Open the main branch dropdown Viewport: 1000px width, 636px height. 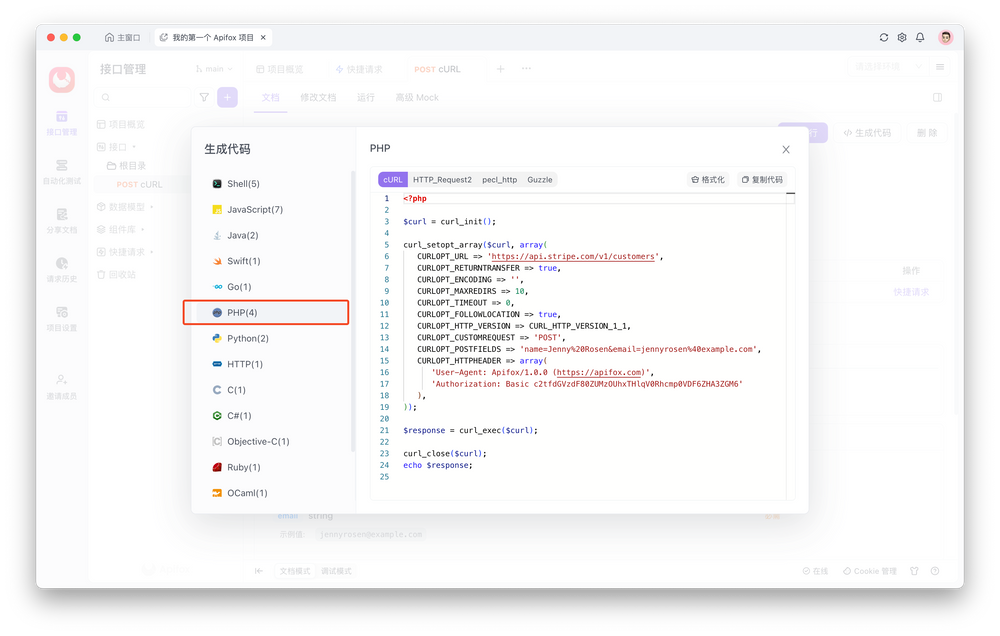point(213,68)
